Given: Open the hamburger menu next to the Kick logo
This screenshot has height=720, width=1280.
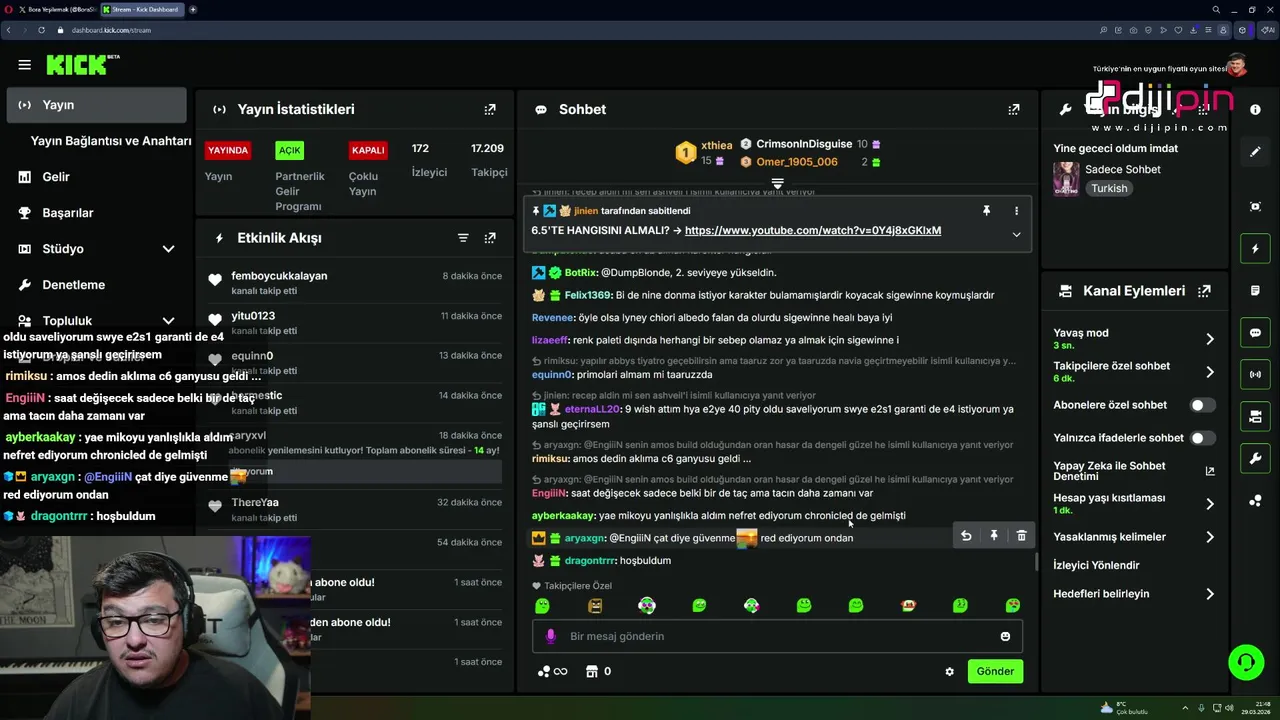Looking at the screenshot, I should click(x=24, y=65).
